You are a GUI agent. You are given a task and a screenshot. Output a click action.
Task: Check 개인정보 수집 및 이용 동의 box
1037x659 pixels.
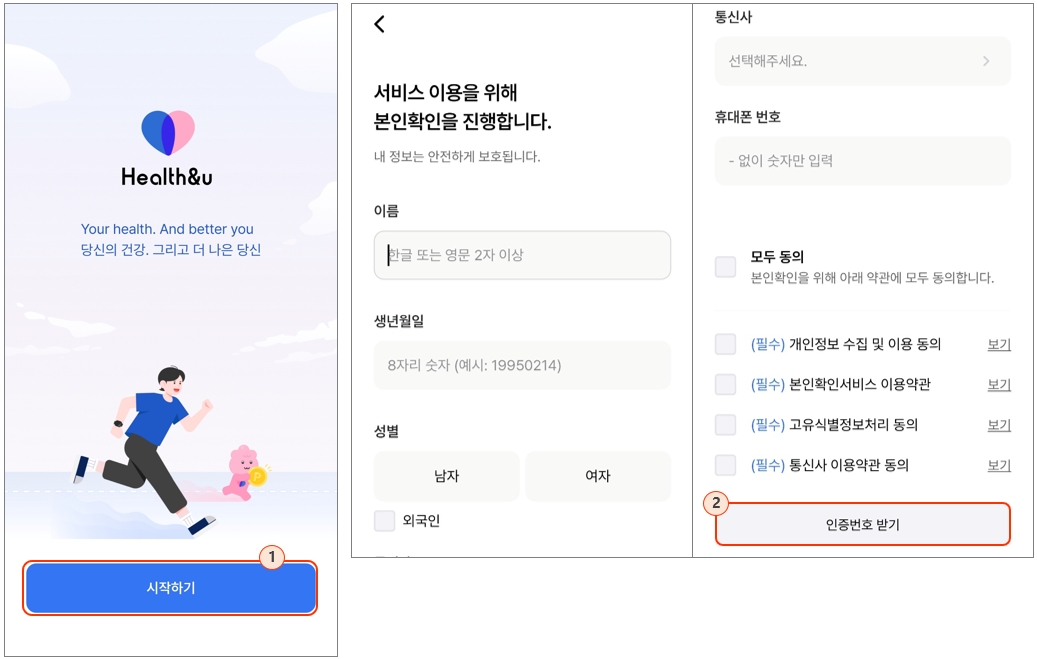coord(725,344)
